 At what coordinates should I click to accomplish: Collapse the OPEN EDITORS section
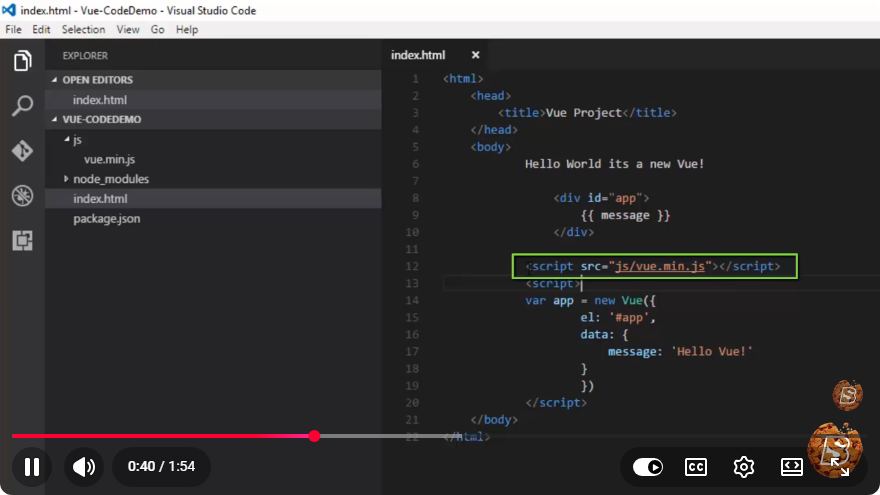pos(92,80)
